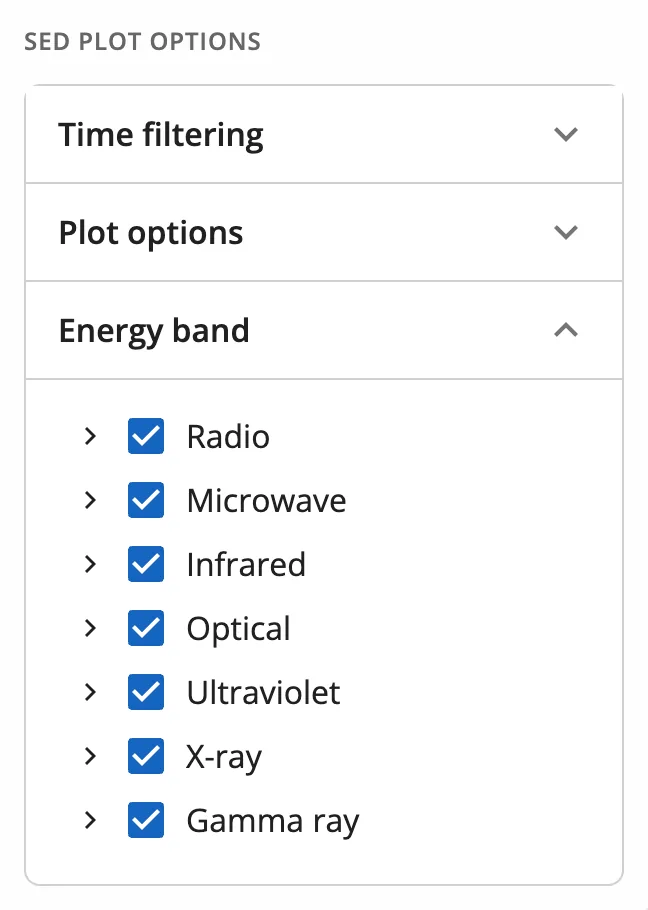
Task: Expand the Infrared band tree arrow
Action: (90, 564)
